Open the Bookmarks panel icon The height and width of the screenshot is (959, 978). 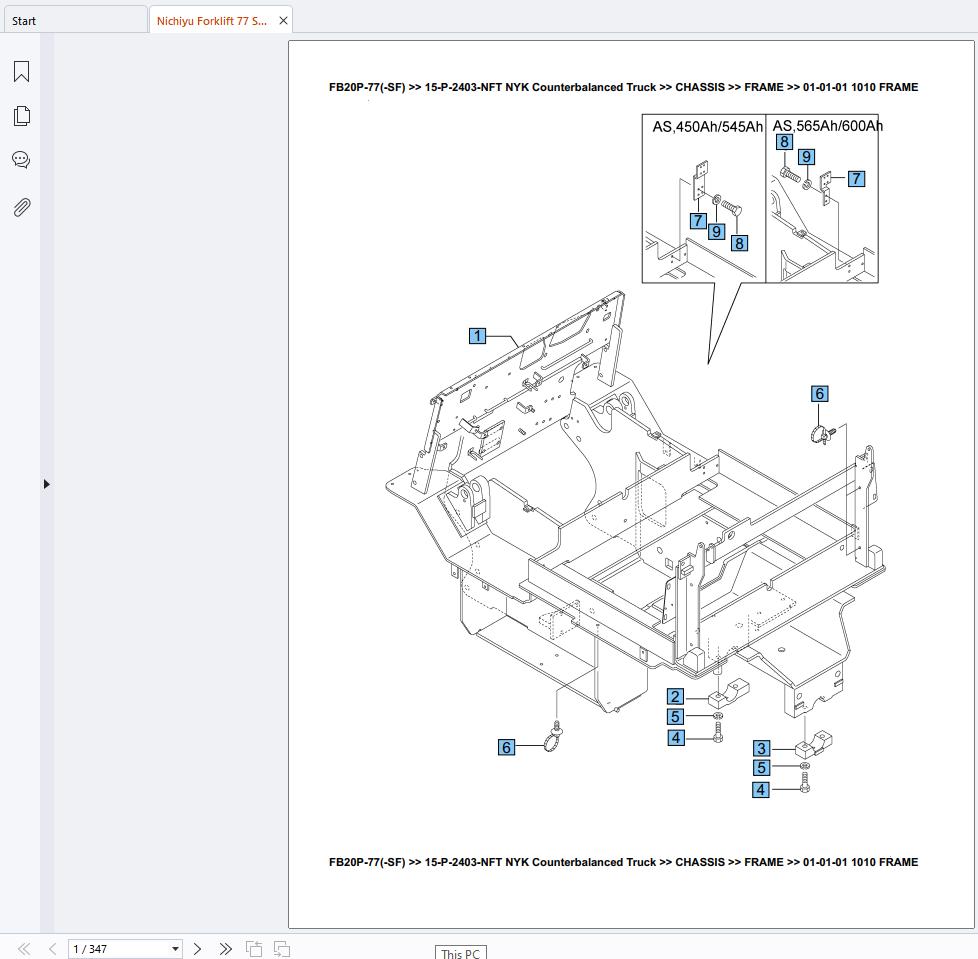pyautogui.click(x=21, y=71)
